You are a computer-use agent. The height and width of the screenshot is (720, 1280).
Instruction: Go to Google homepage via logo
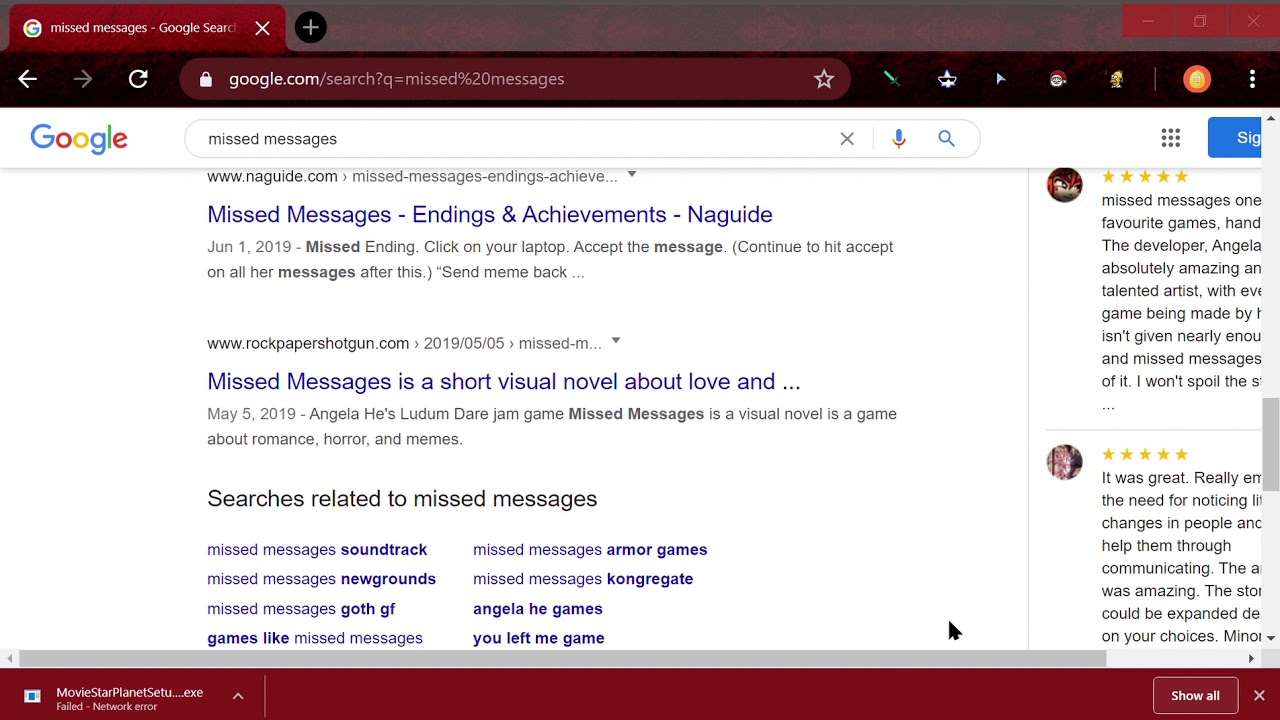coord(79,139)
